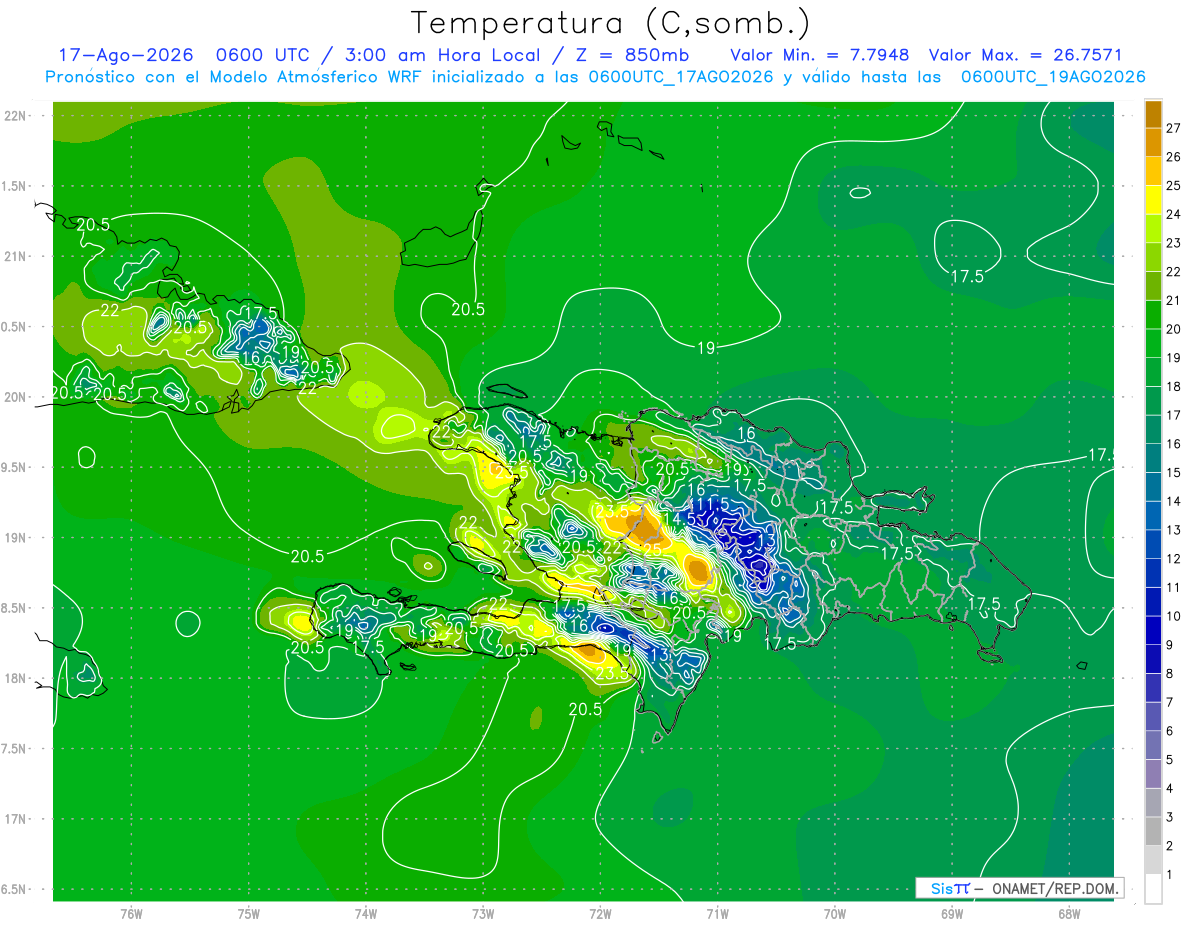Click the '76W' longitude axis label
The height and width of the screenshot is (927, 1200).
pos(131,913)
